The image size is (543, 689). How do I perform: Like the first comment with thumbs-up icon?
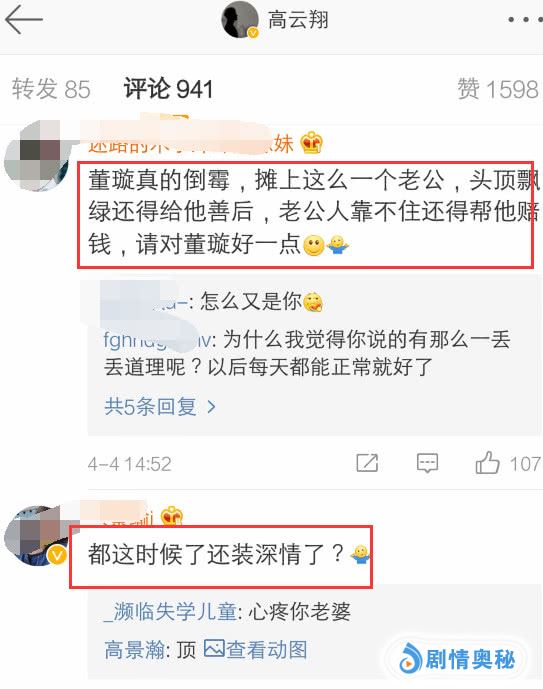click(x=487, y=463)
